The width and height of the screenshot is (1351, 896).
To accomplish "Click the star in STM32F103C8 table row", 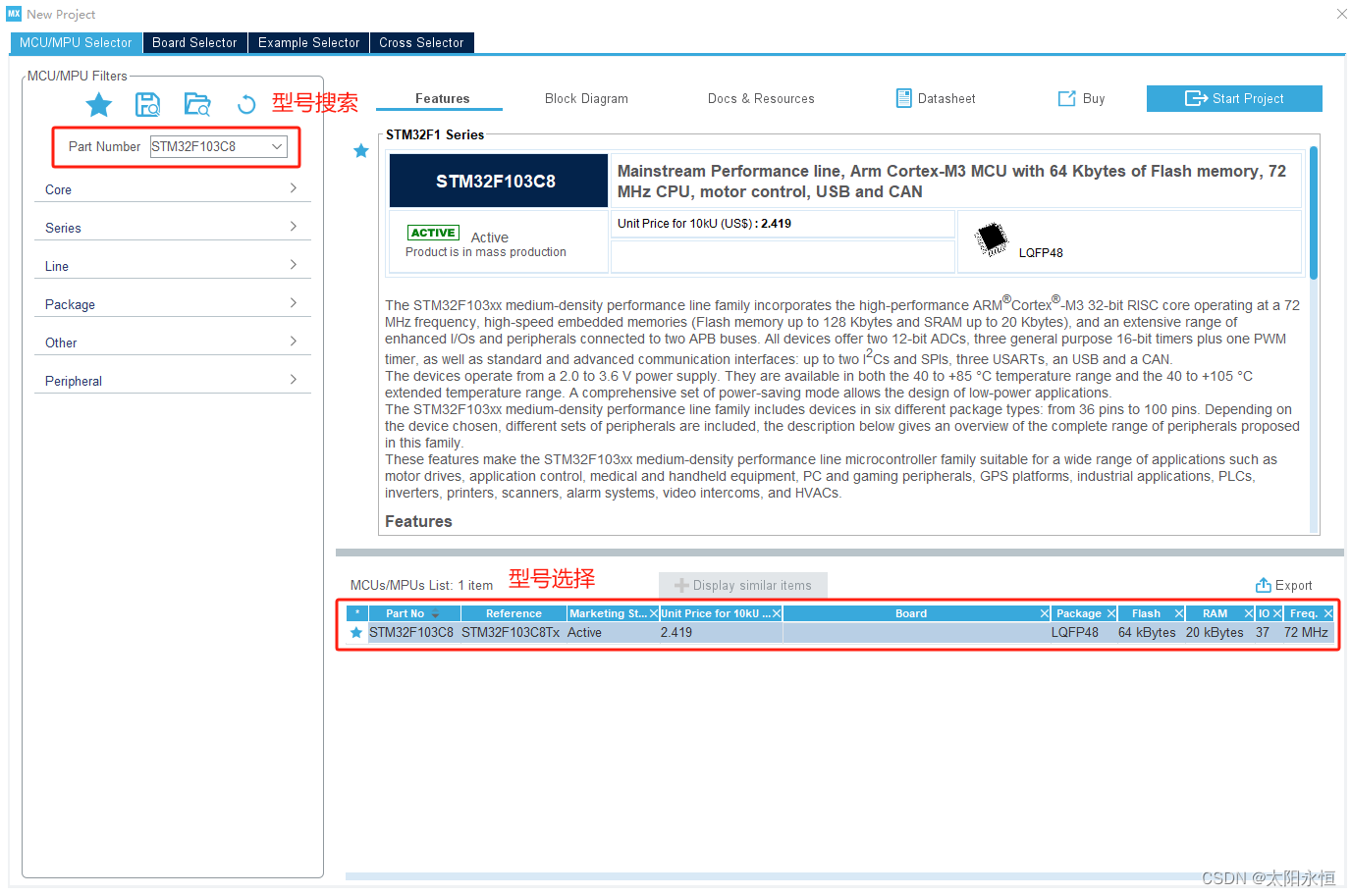I will [x=356, y=633].
